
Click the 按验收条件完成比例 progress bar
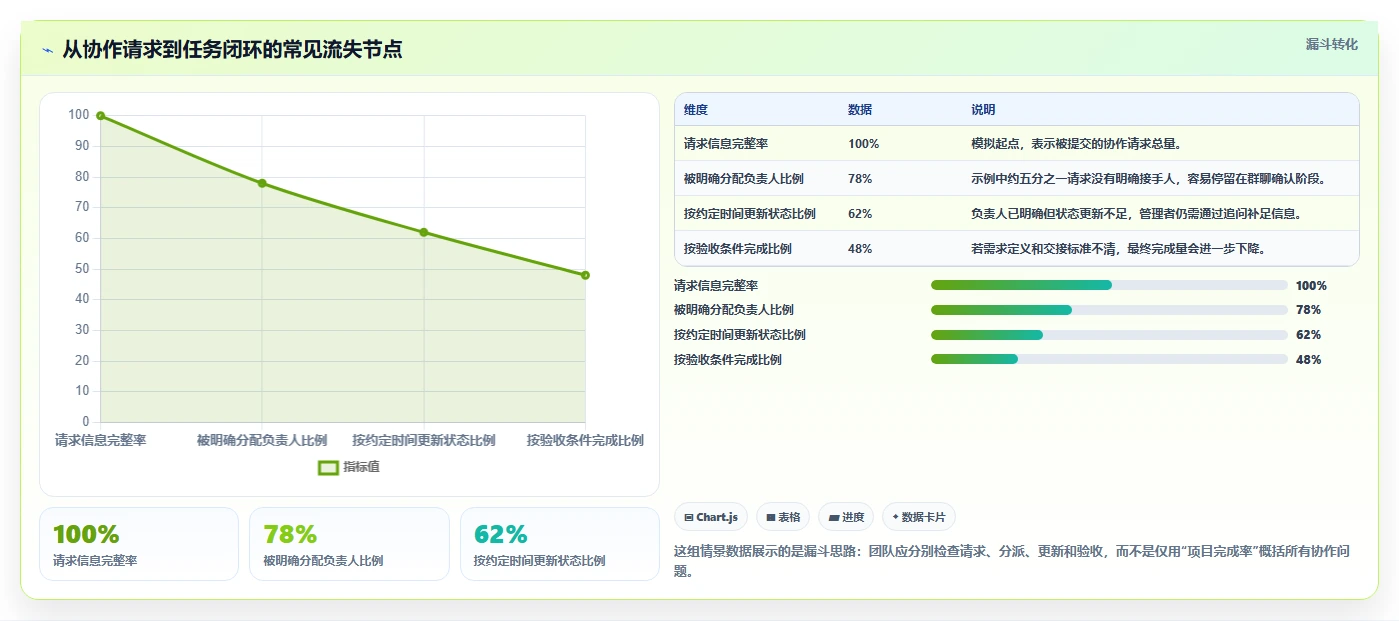[x=1109, y=359]
